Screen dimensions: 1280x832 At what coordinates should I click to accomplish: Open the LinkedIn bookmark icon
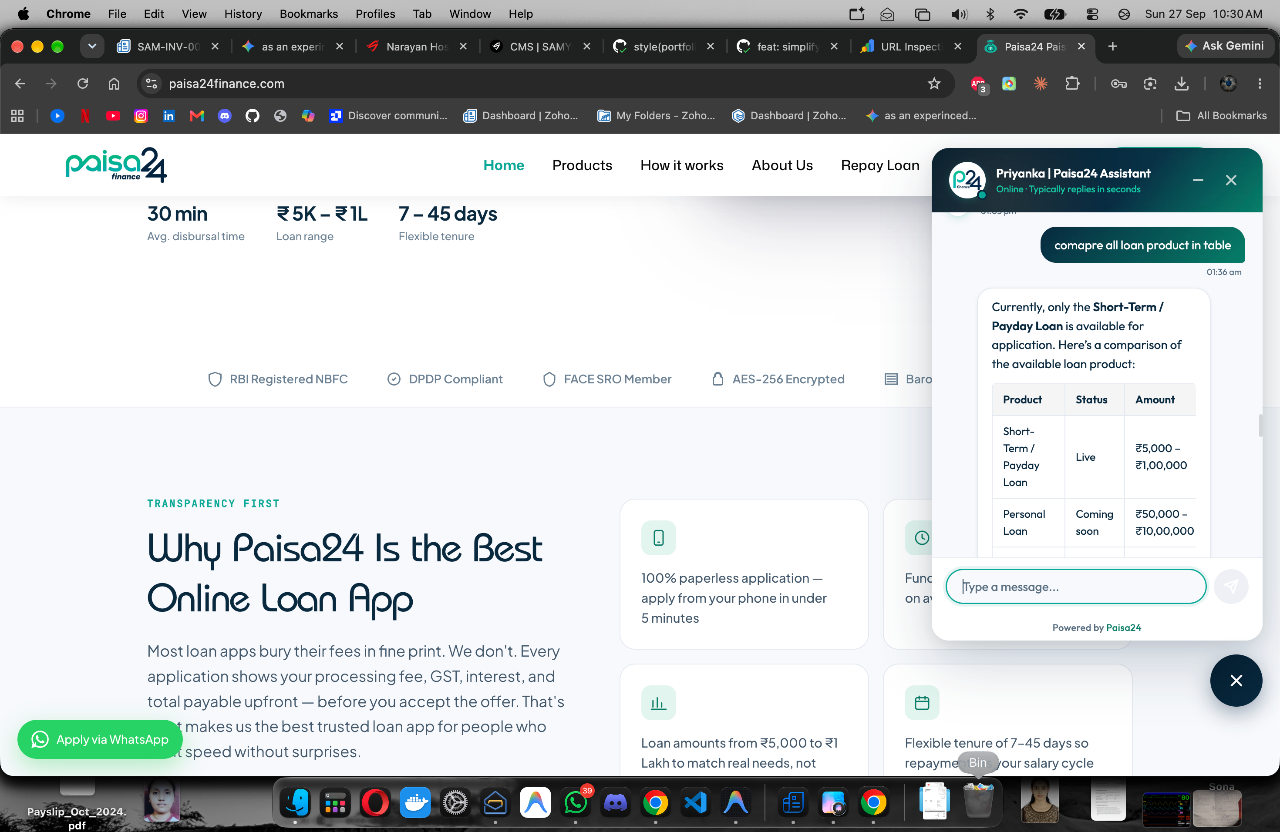tap(169, 116)
